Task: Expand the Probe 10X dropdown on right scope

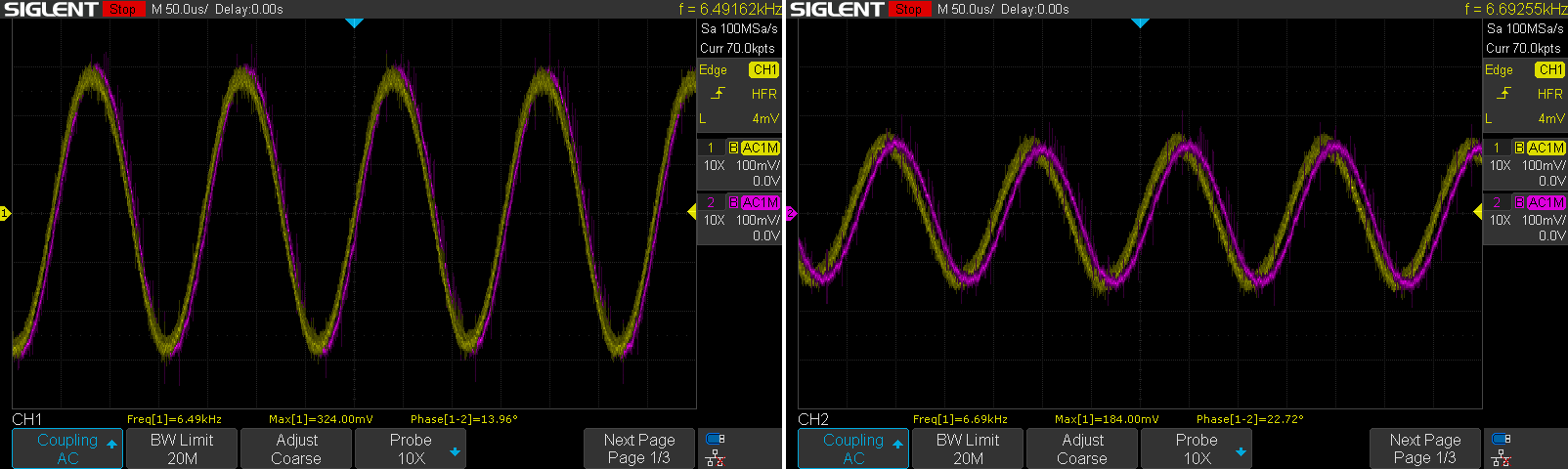Action: (x=1197, y=448)
